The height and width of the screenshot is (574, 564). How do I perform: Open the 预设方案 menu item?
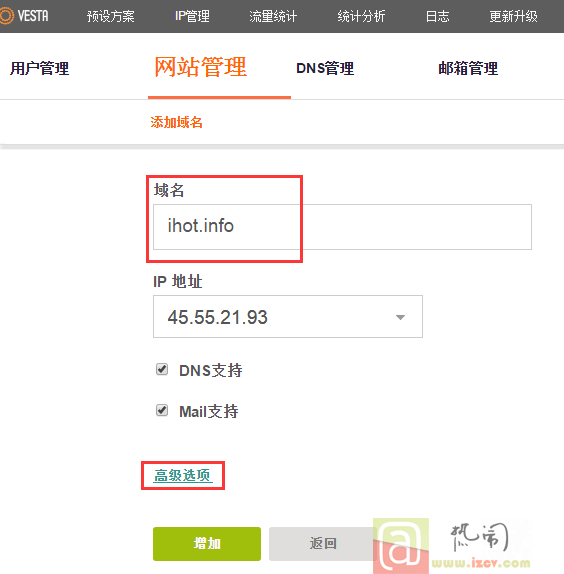[x=111, y=16]
